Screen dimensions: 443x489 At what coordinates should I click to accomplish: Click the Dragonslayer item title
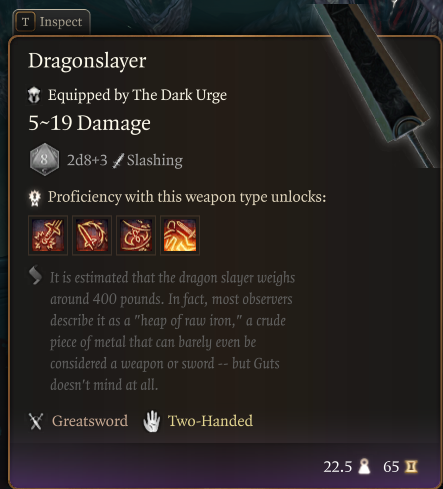click(x=87, y=61)
